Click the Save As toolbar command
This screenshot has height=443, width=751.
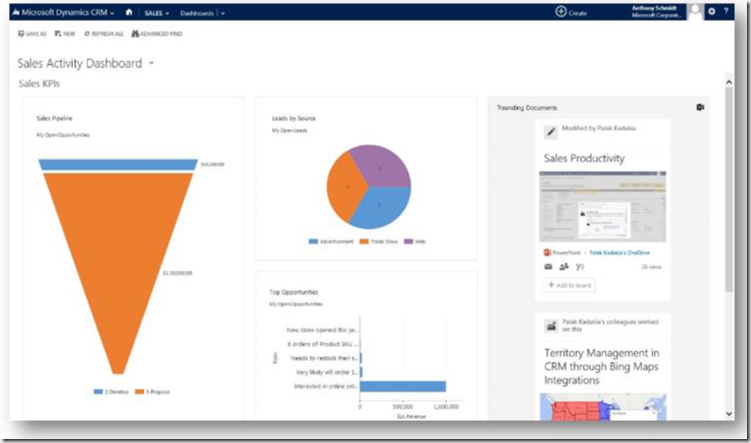click(x=33, y=34)
